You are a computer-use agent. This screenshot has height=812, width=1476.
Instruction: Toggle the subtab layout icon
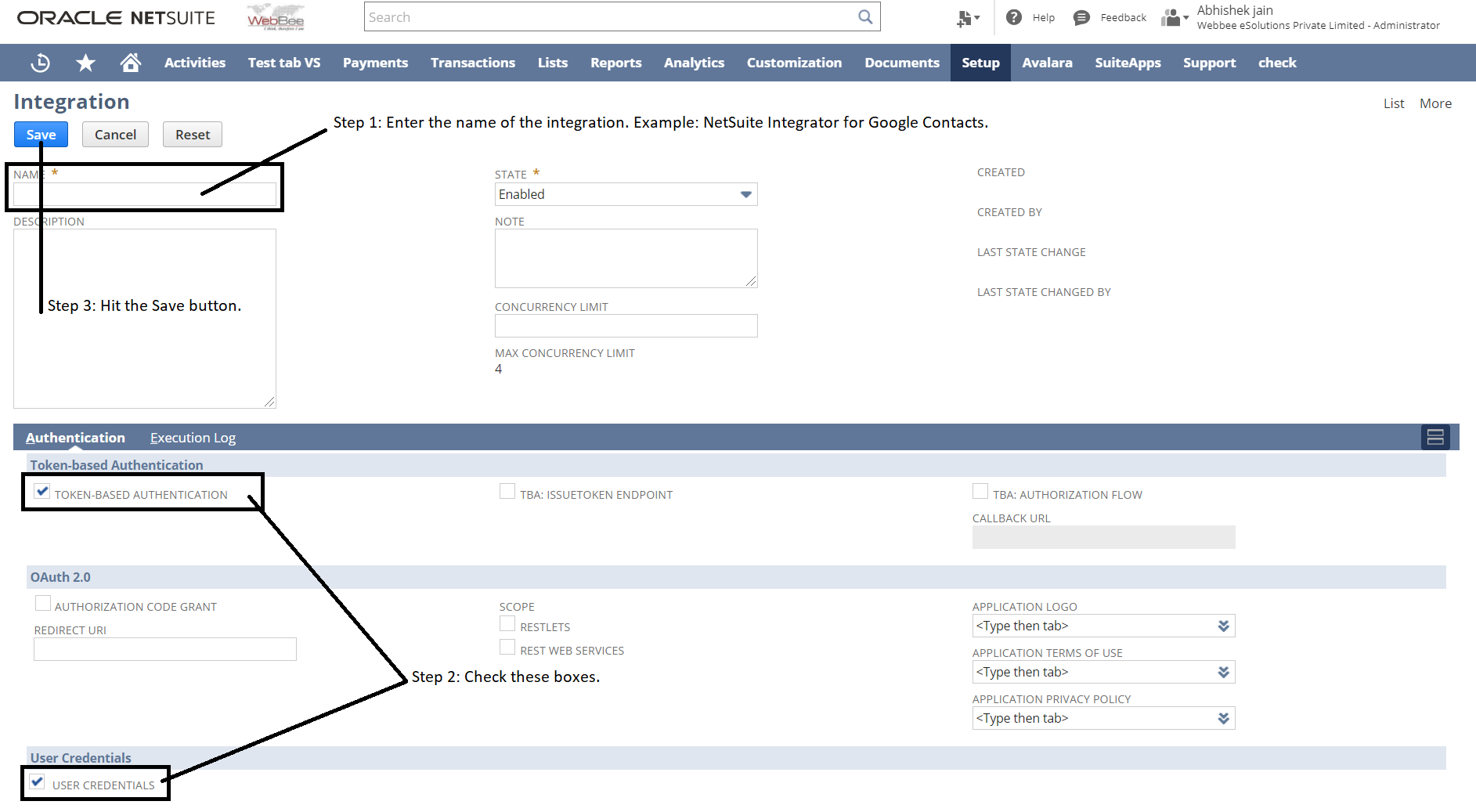pyautogui.click(x=1435, y=437)
